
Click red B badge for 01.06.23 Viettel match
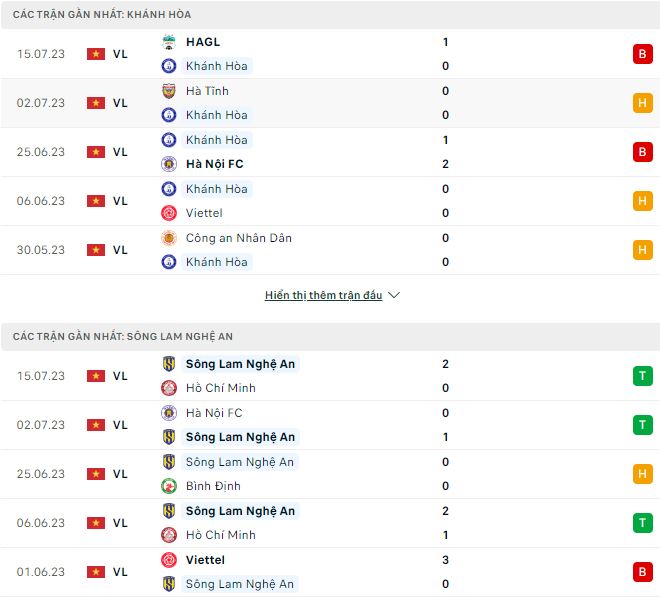[642, 572]
